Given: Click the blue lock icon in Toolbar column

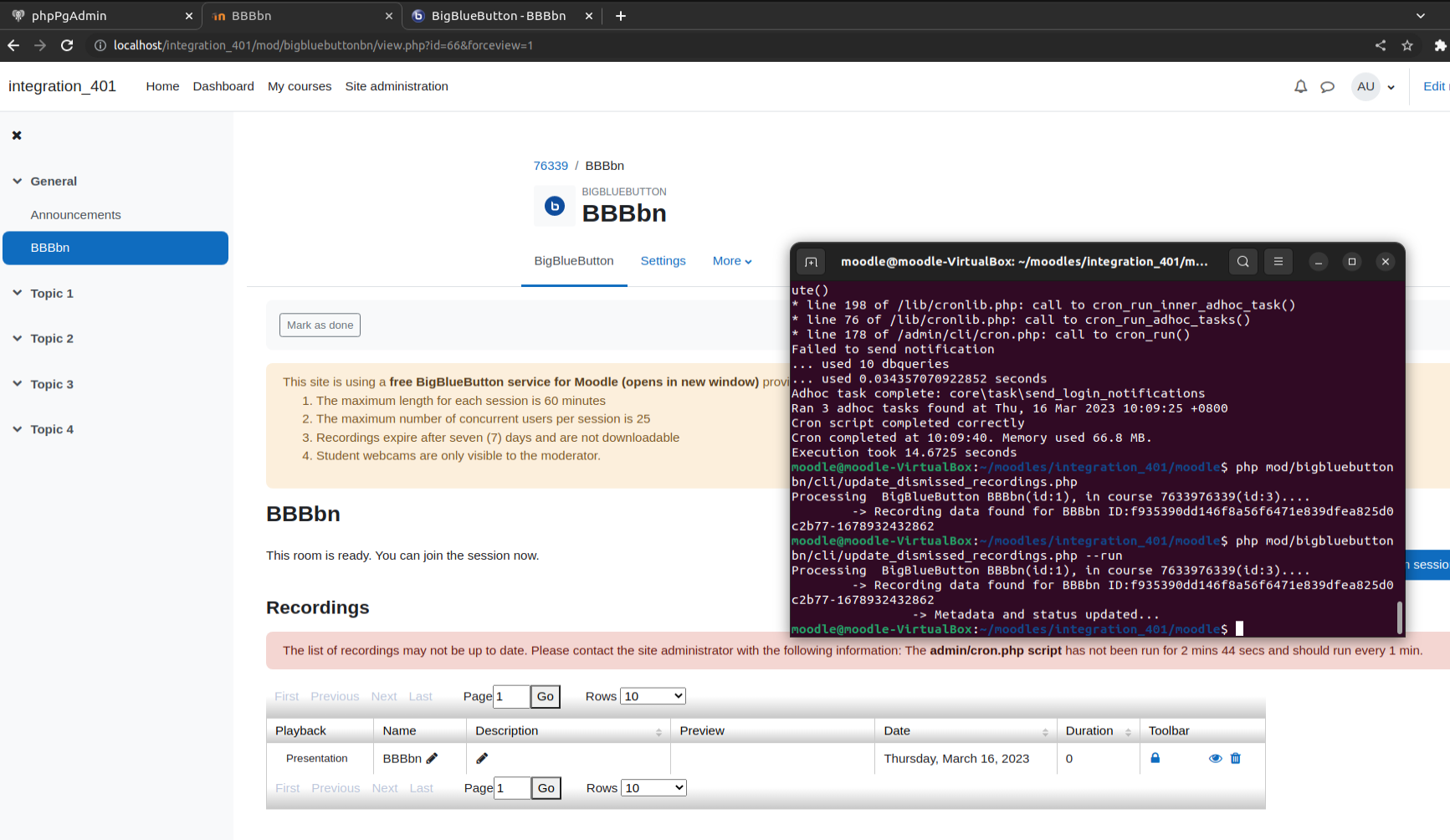Looking at the screenshot, I should pos(1155,758).
